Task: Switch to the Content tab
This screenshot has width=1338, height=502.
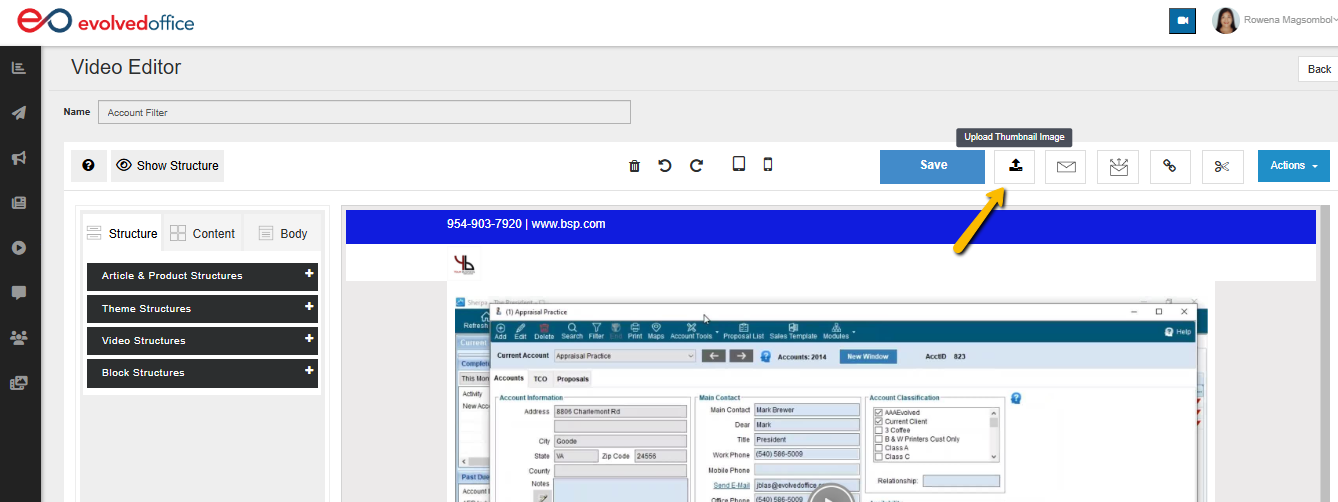Action: coord(202,233)
